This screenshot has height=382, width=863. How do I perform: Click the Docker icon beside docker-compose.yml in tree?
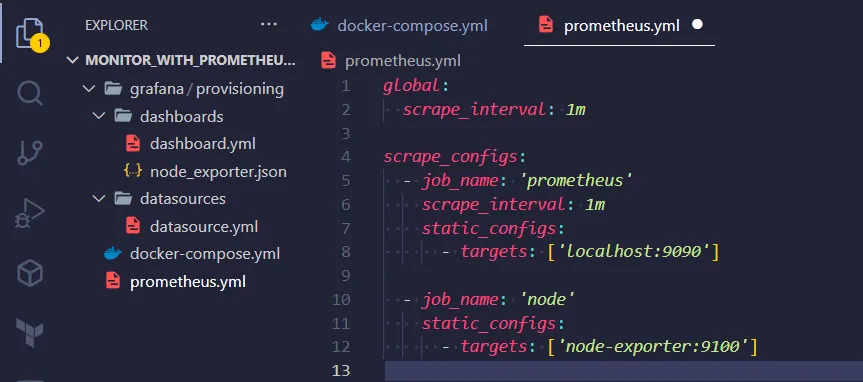pyautogui.click(x=113, y=254)
